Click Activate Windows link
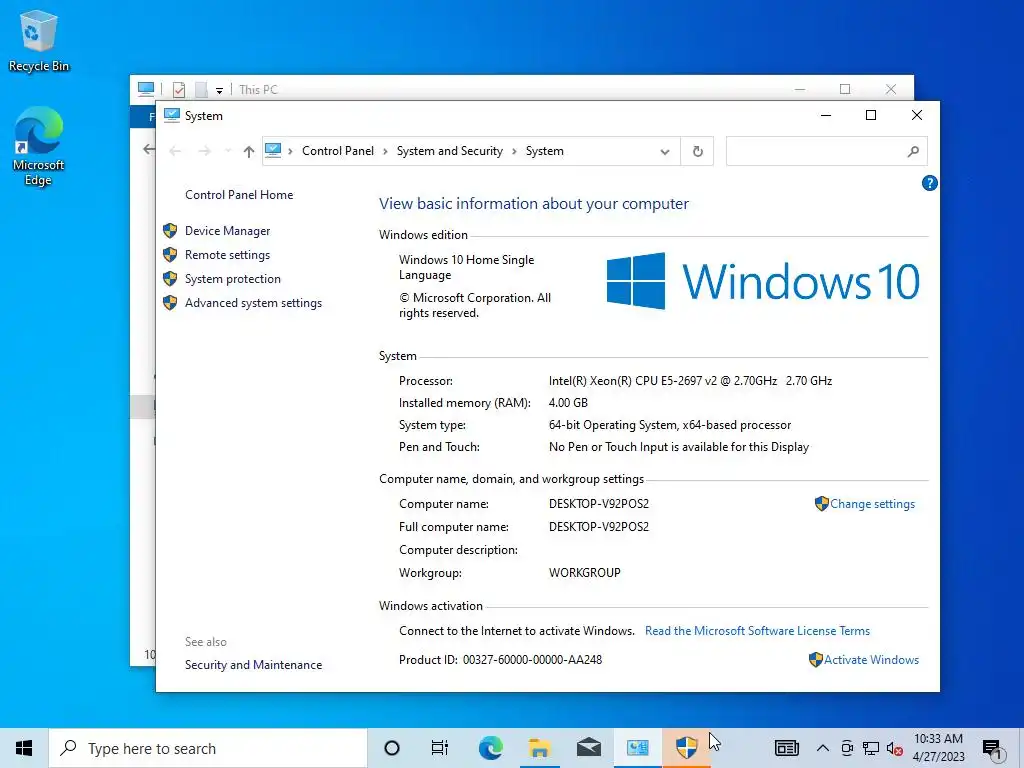 click(x=871, y=660)
